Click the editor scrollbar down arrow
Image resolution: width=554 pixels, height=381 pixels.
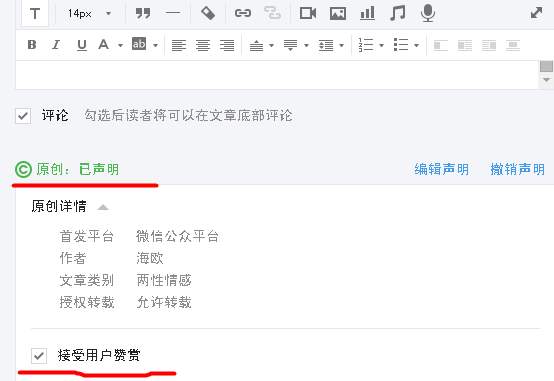pos(546,80)
